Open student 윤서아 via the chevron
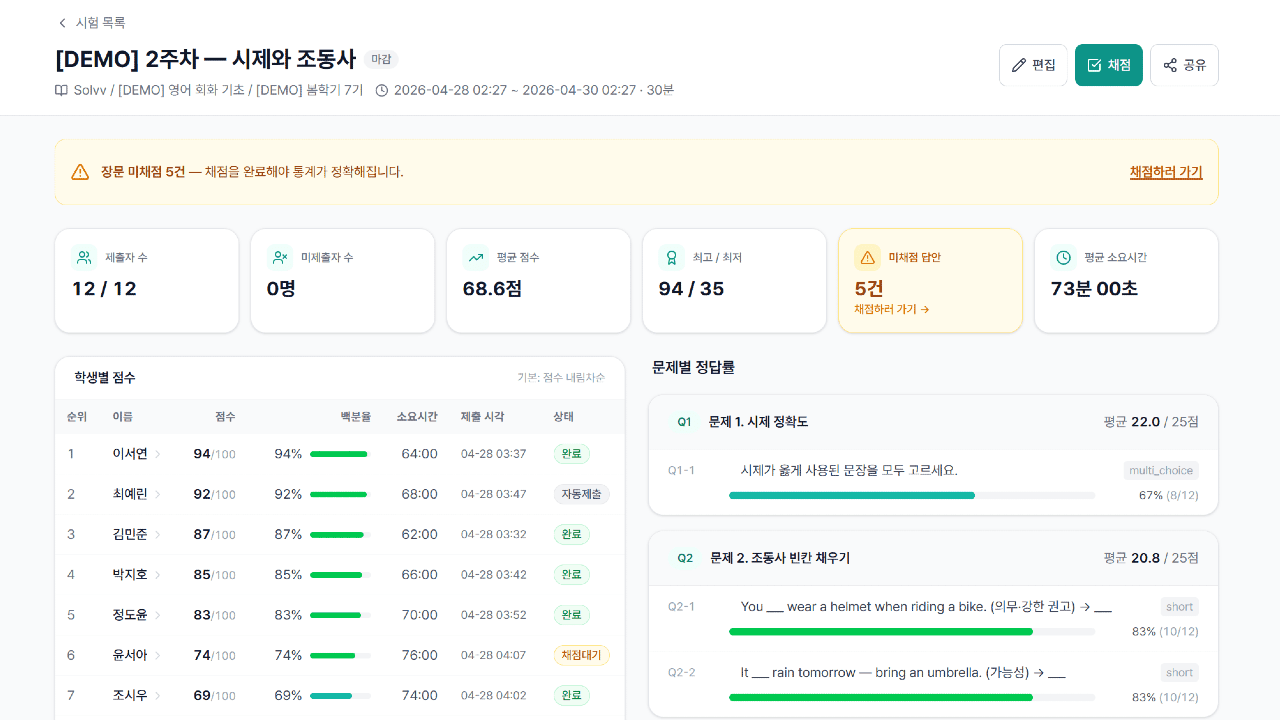 [x=158, y=655]
